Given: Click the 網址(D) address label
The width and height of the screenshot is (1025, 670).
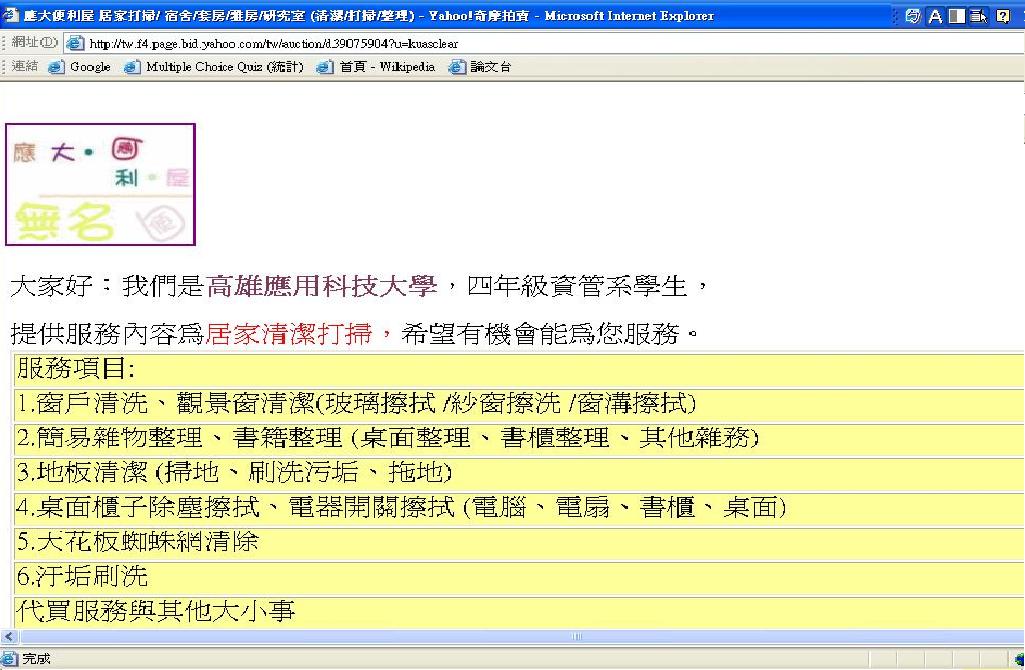Looking at the screenshot, I should pyautogui.click(x=34, y=42).
